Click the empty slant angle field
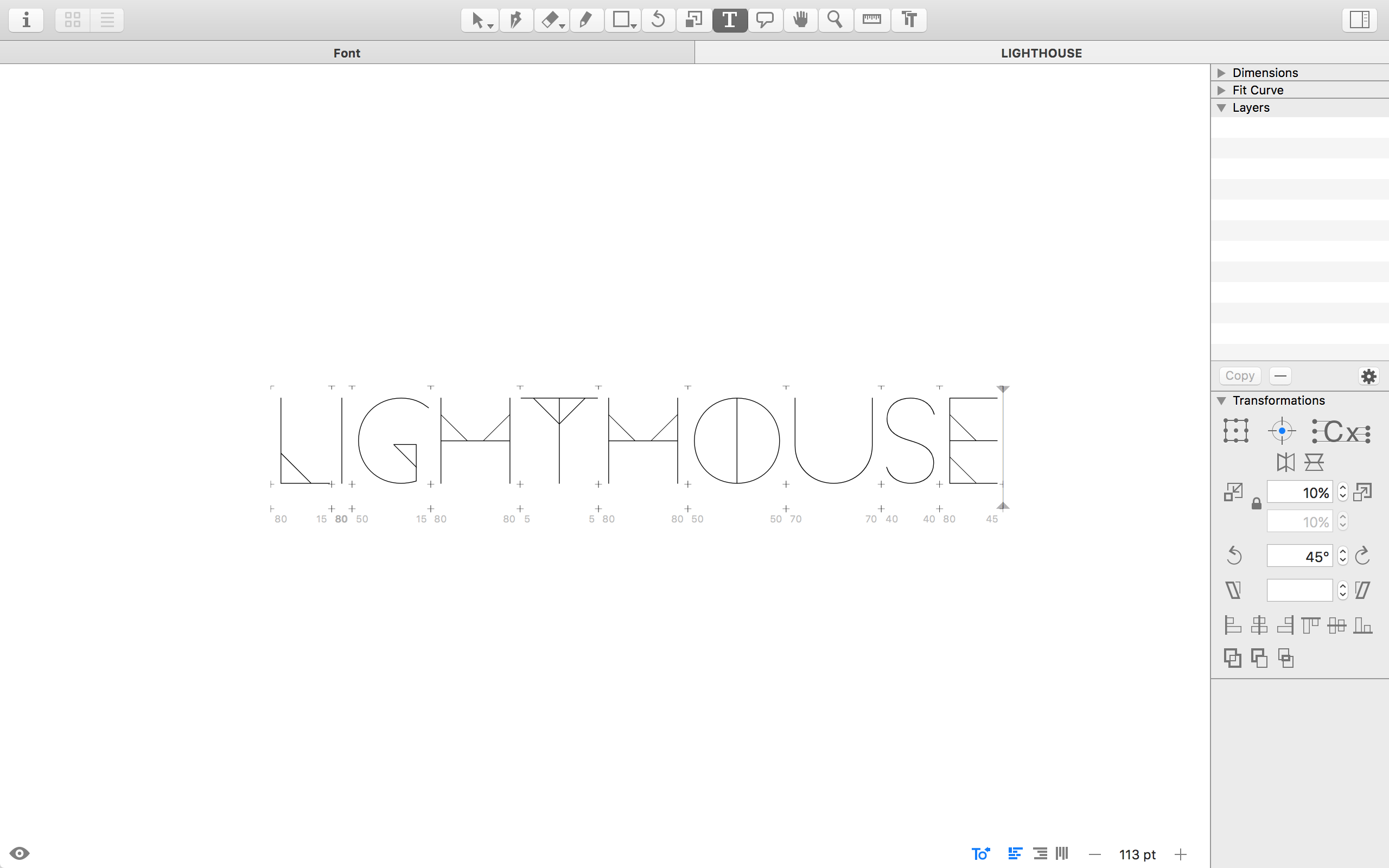Screen dimensions: 1389x868 (x=1299, y=590)
